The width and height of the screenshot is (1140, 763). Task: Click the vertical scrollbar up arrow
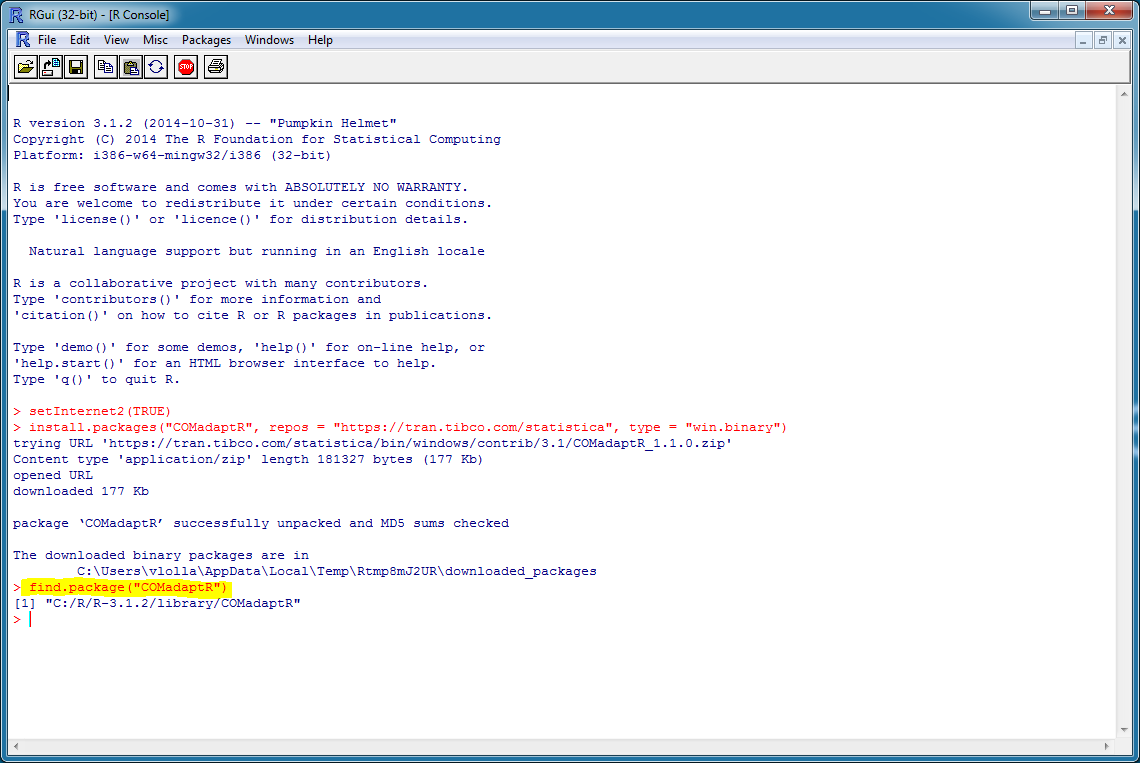(1124, 95)
